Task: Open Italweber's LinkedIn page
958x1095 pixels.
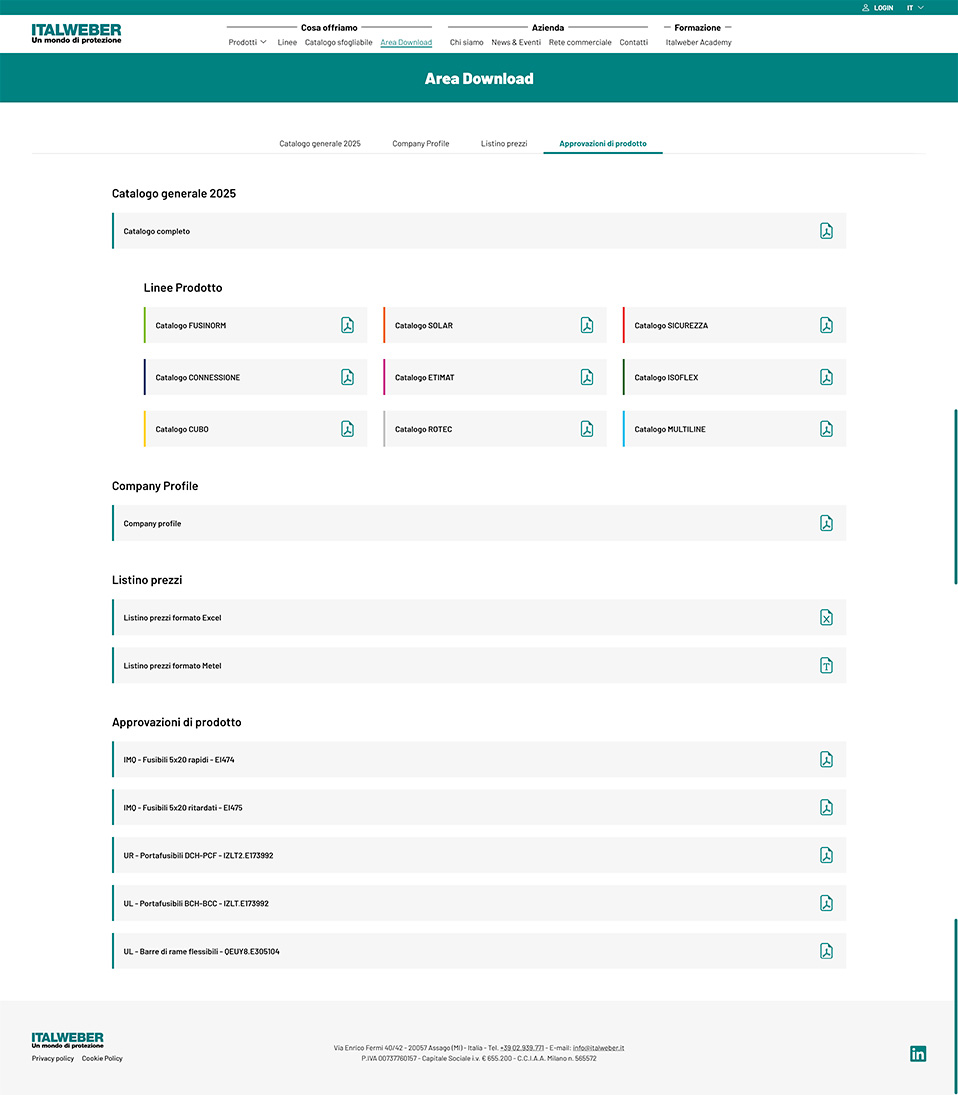Action: [x=917, y=1053]
